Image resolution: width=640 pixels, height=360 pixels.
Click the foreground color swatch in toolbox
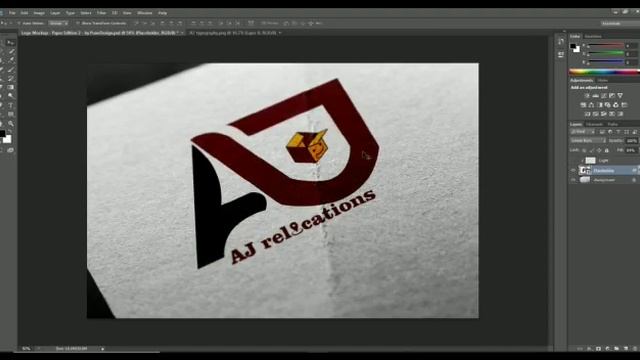(x=2, y=133)
